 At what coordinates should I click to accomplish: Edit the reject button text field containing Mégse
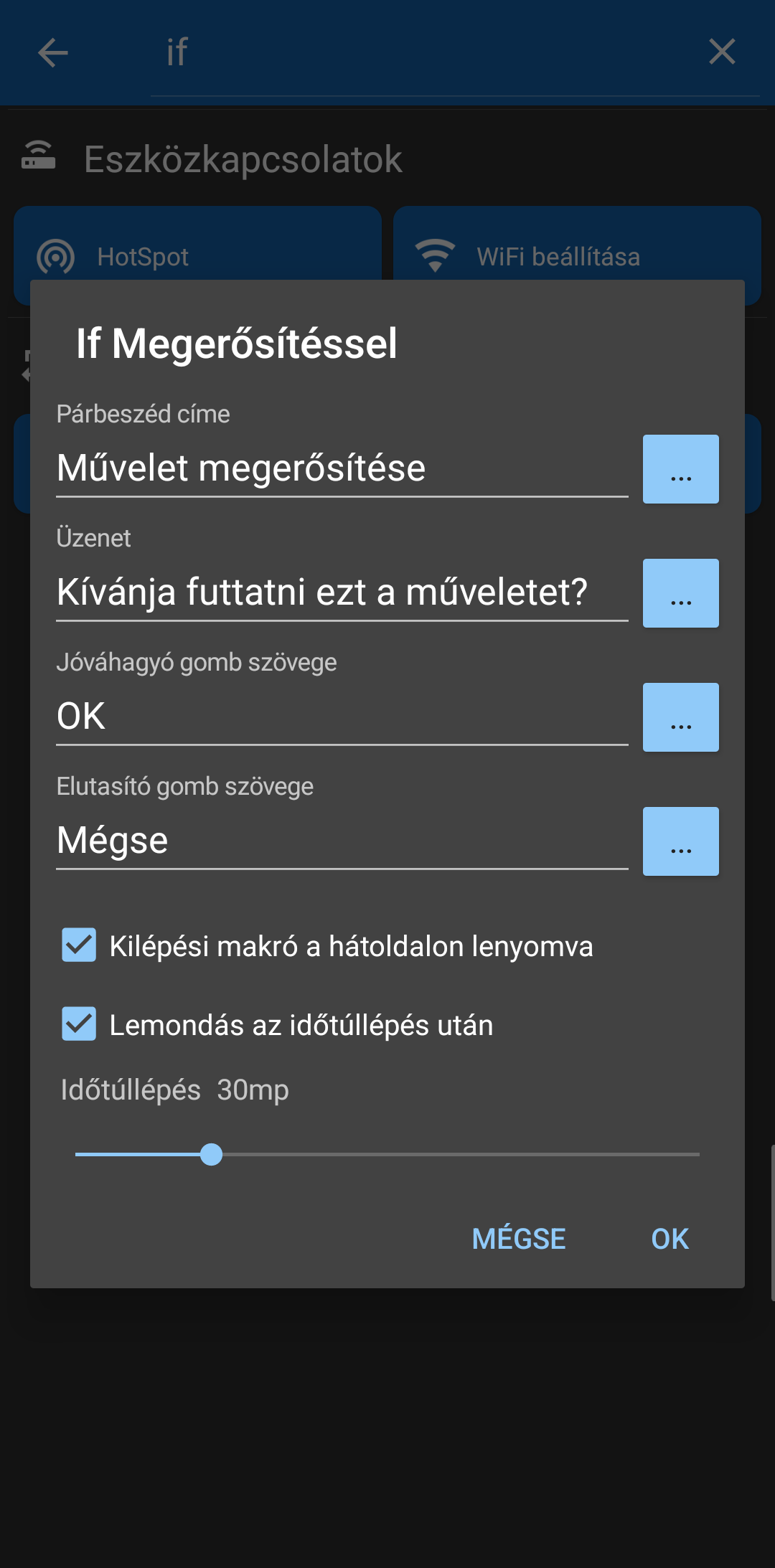point(342,841)
